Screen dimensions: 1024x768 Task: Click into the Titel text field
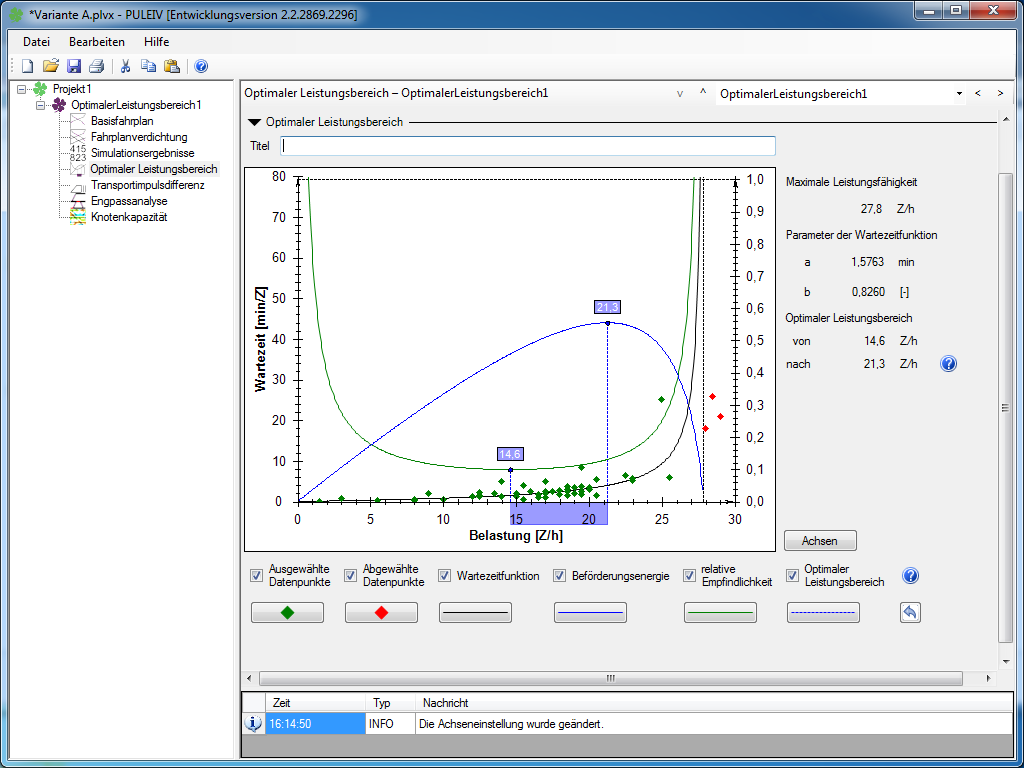pos(528,146)
